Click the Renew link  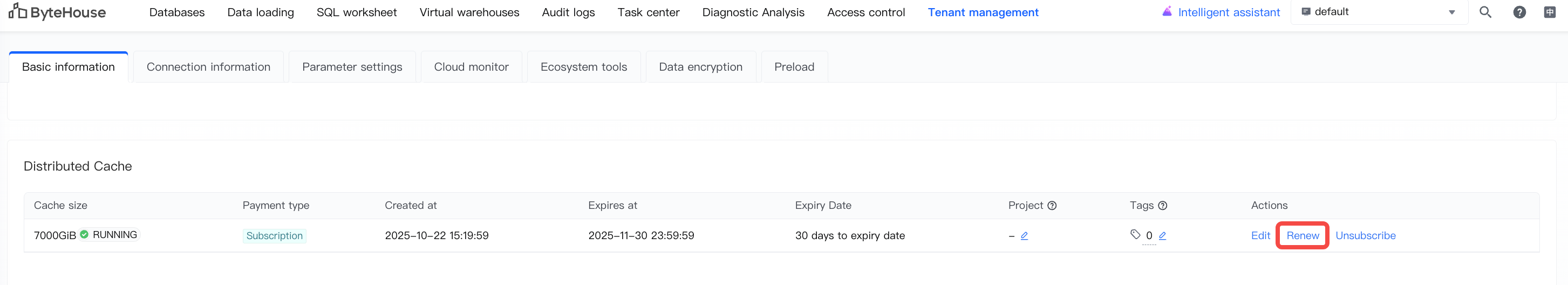(x=1303, y=236)
